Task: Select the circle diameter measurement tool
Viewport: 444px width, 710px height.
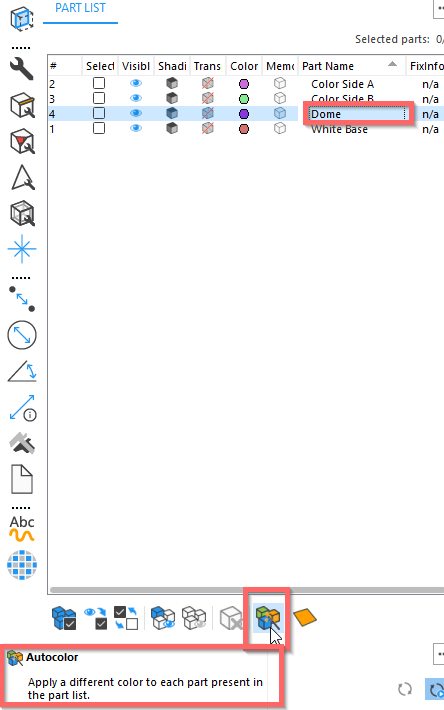Action: click(22, 335)
